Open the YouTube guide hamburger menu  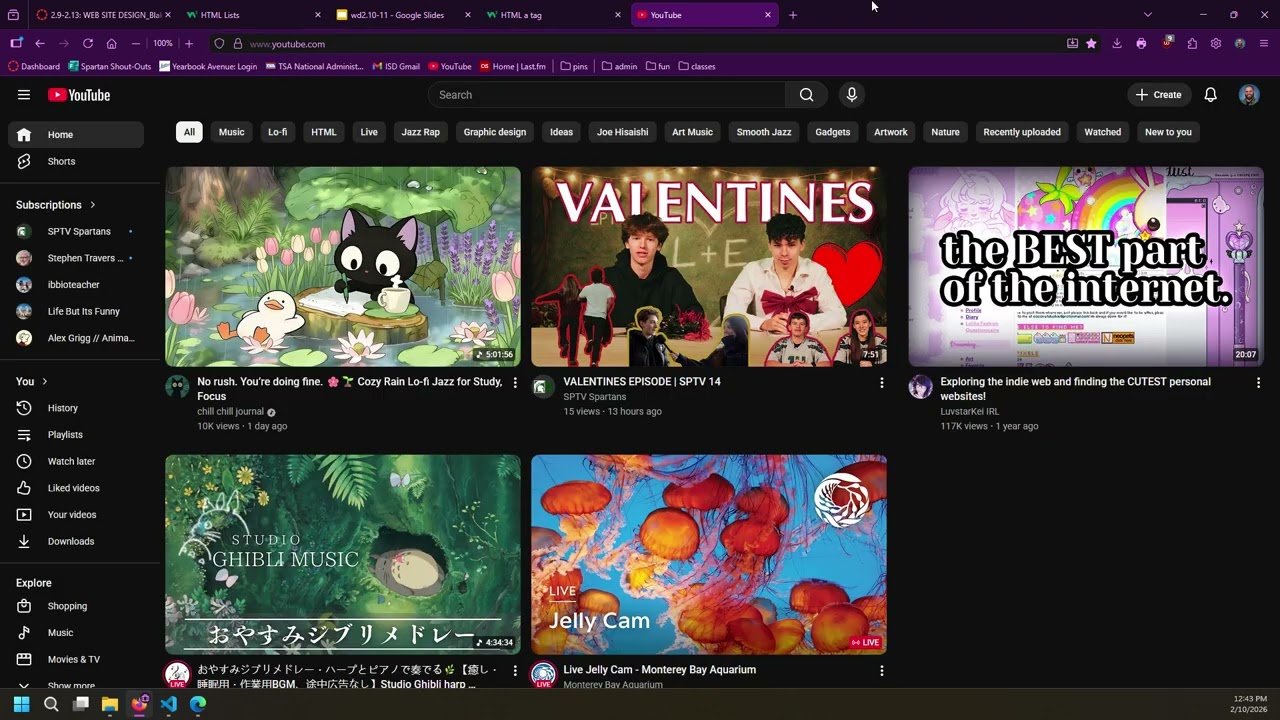coord(24,95)
